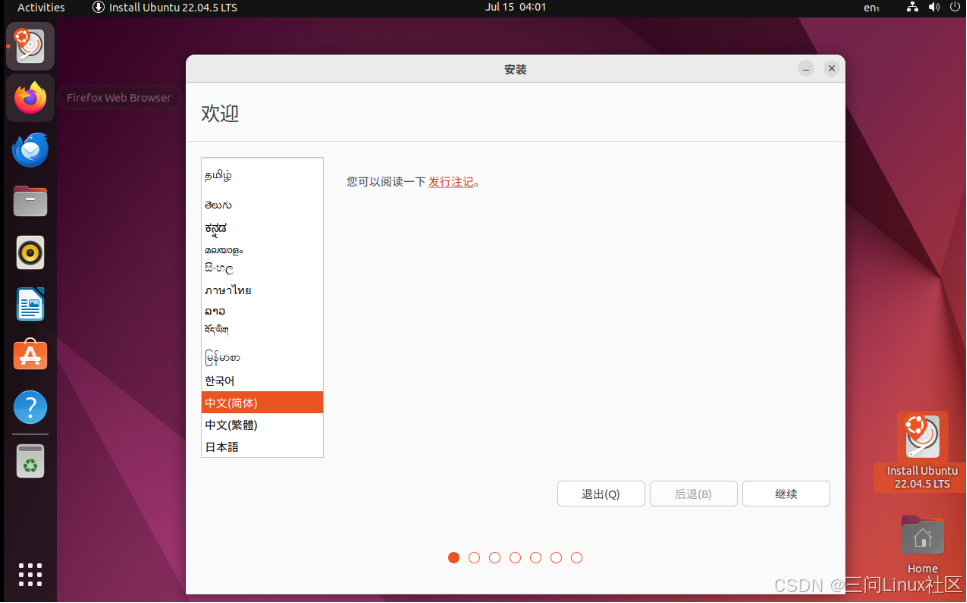
Task: Open the Install Ubuntu 22.04.5 LTS app menu
Action: tap(165, 7)
